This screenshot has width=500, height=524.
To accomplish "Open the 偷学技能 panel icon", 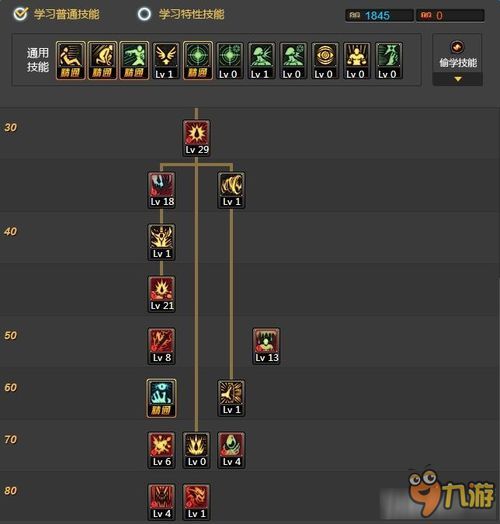I will [x=457, y=47].
